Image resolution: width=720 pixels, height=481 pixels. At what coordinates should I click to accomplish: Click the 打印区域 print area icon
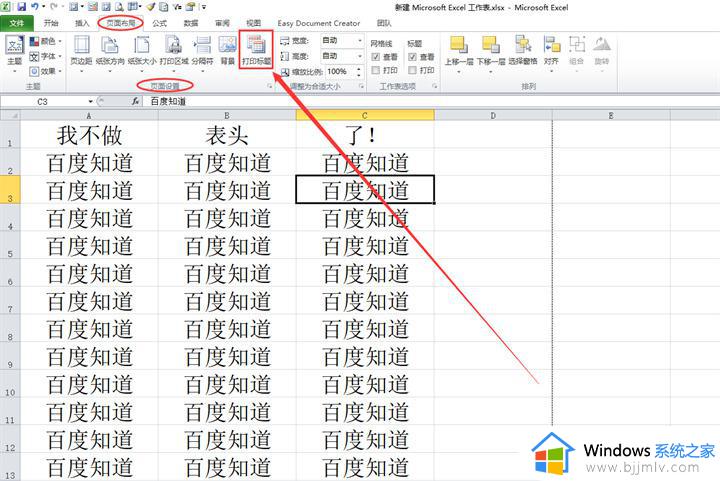point(174,45)
